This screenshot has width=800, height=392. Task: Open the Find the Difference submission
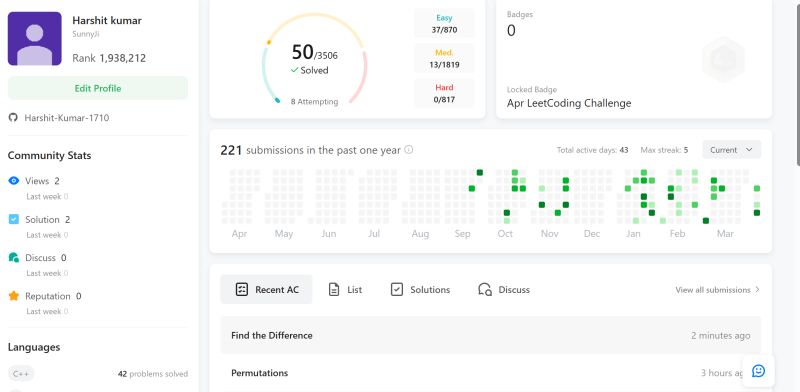click(490, 335)
